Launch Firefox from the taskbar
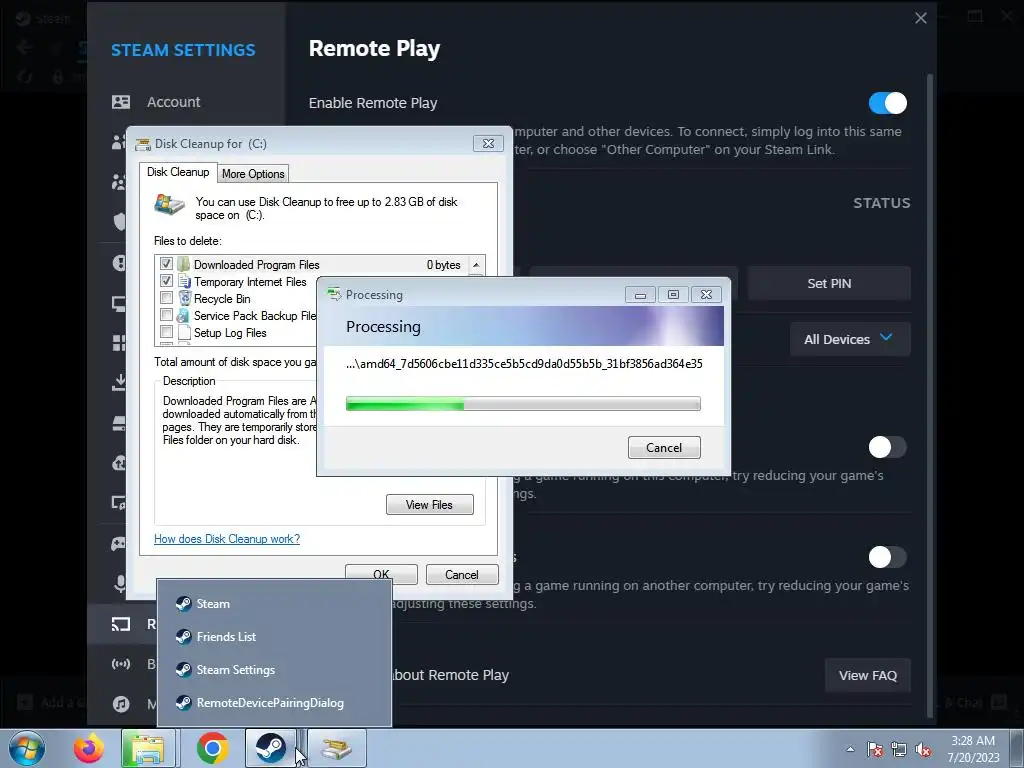 [89, 748]
